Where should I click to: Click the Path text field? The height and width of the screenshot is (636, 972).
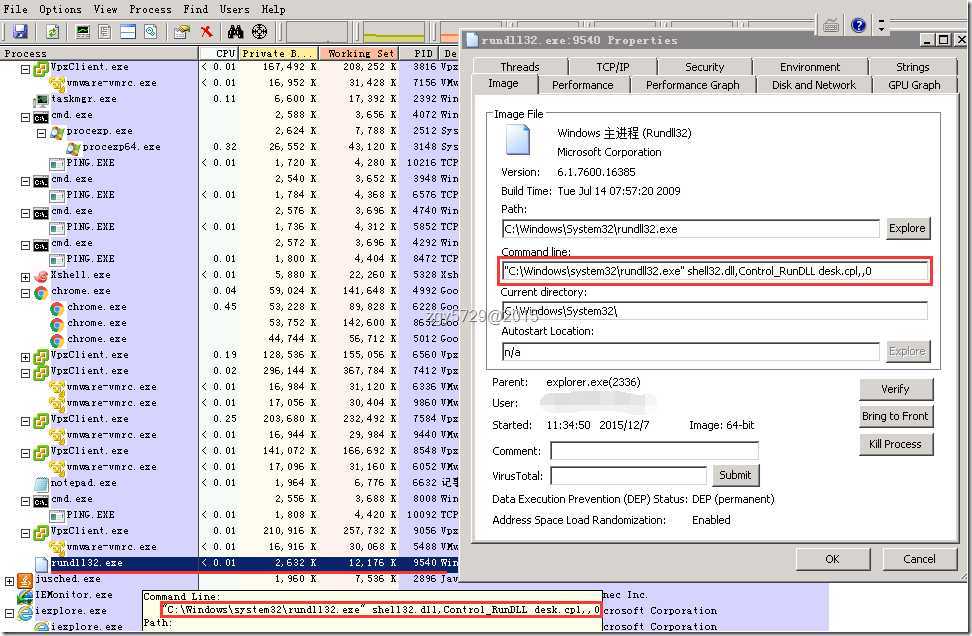tap(690, 229)
